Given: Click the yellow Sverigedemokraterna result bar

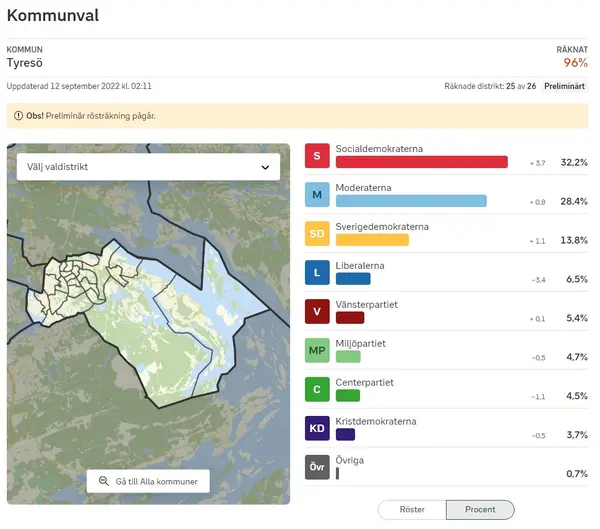Looking at the screenshot, I should click(372, 240).
